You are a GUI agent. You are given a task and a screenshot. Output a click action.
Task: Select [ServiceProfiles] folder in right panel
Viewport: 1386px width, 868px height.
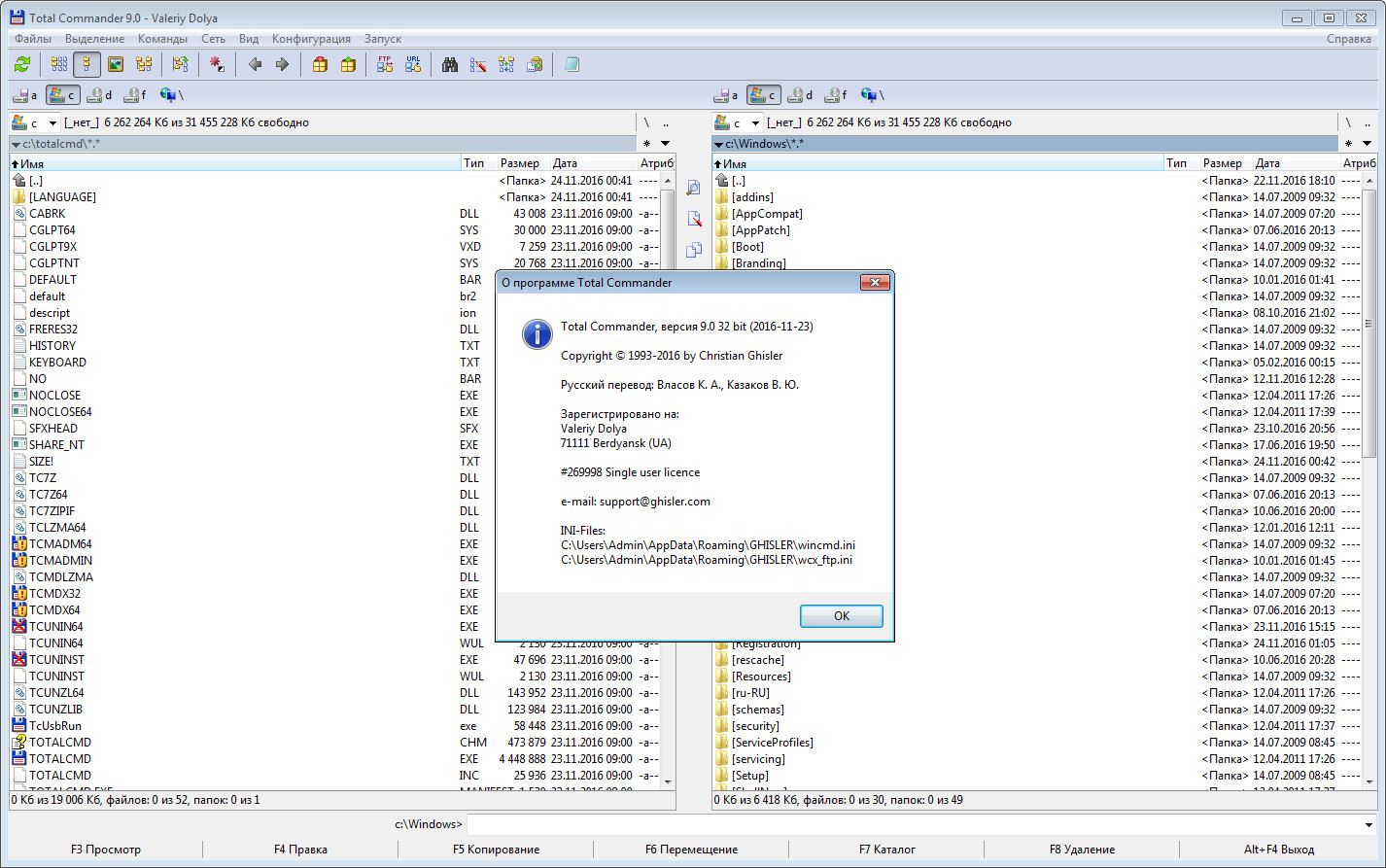pyautogui.click(x=1038, y=742)
